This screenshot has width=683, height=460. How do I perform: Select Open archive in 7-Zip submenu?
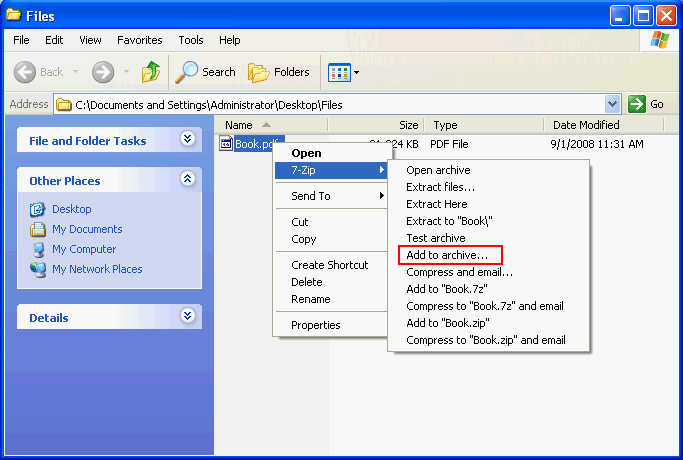(488, 170)
